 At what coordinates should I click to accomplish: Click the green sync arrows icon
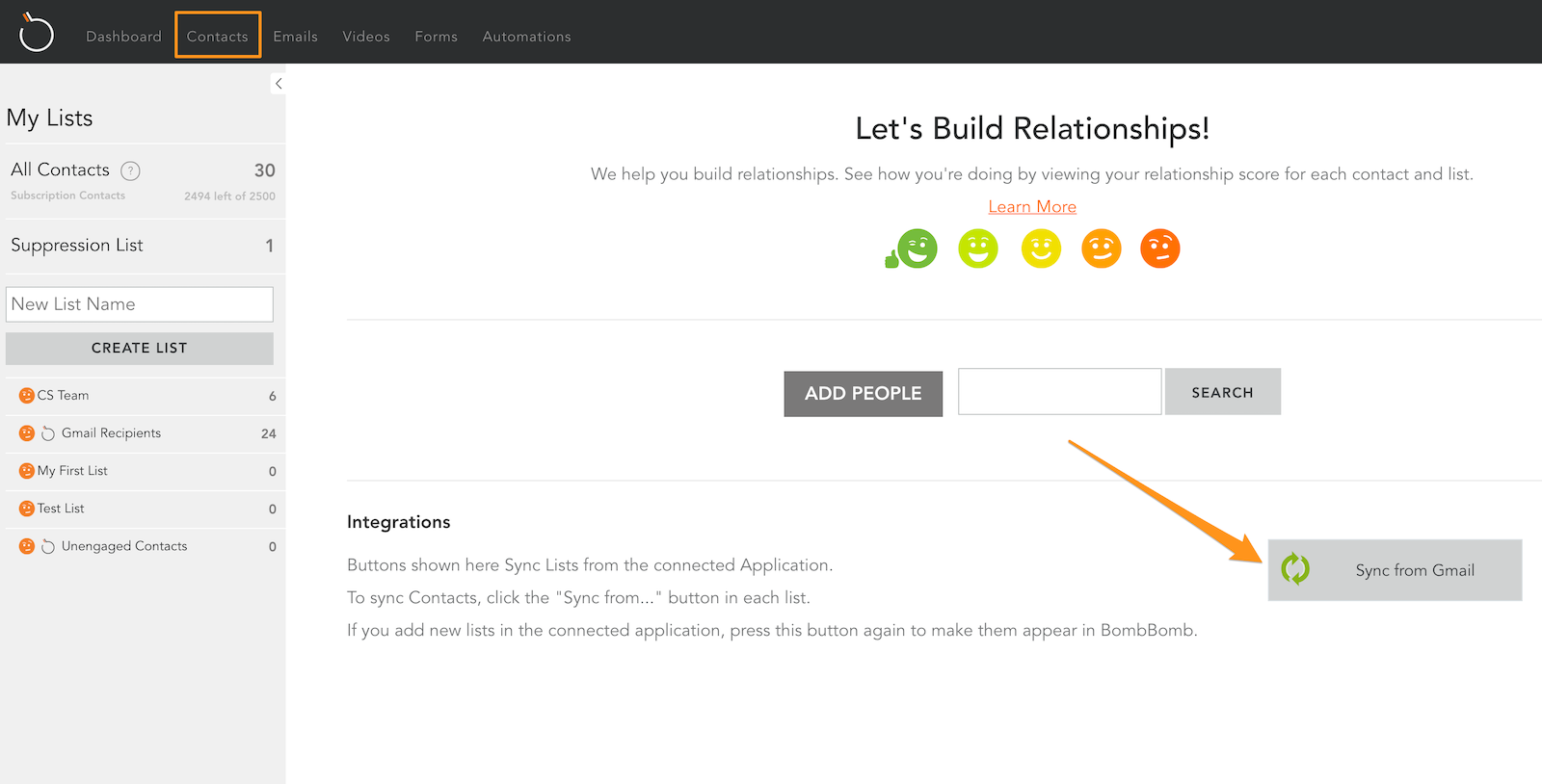pos(1295,569)
